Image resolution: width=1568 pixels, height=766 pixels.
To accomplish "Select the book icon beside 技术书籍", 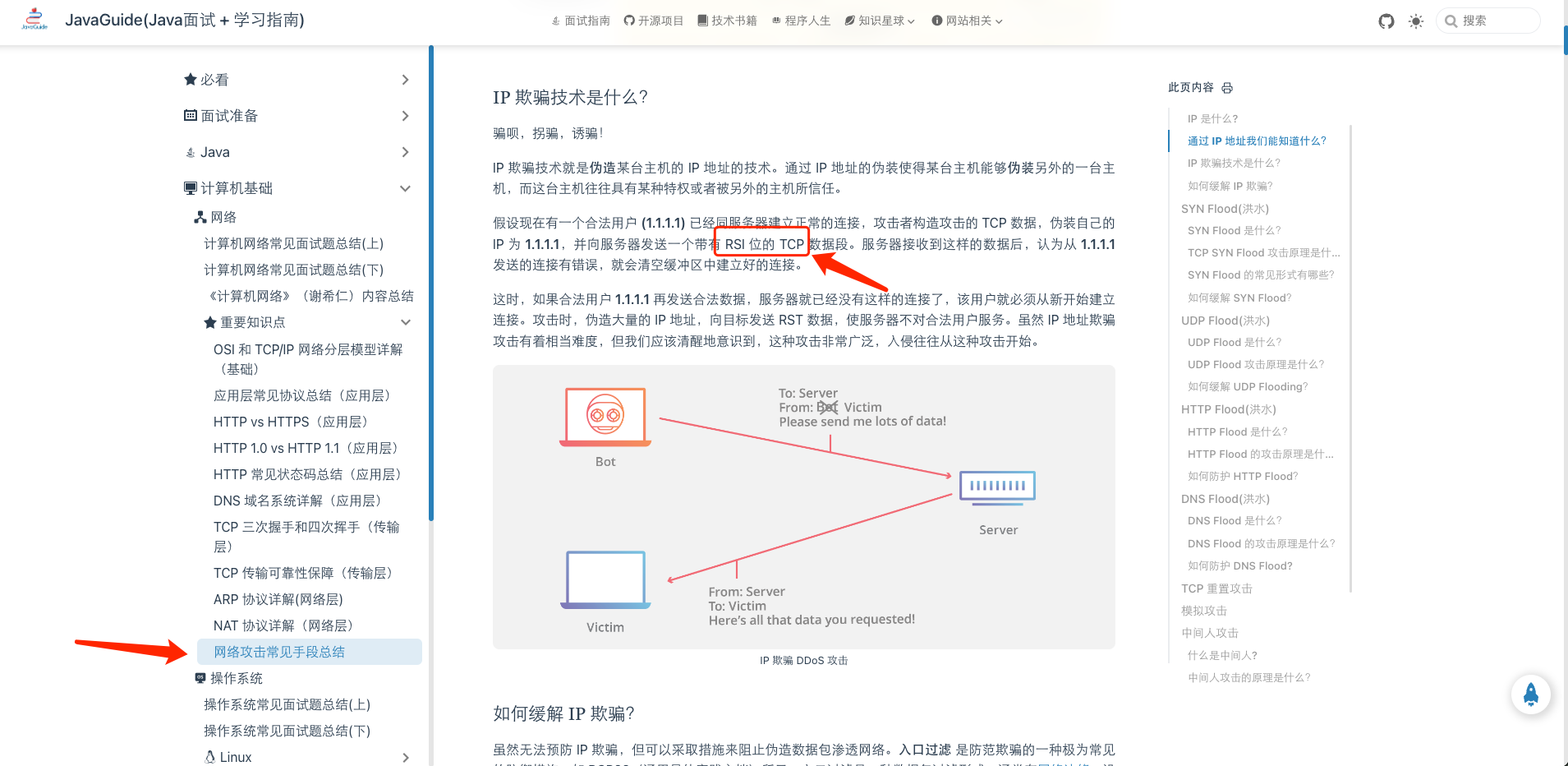I will 701,21.
